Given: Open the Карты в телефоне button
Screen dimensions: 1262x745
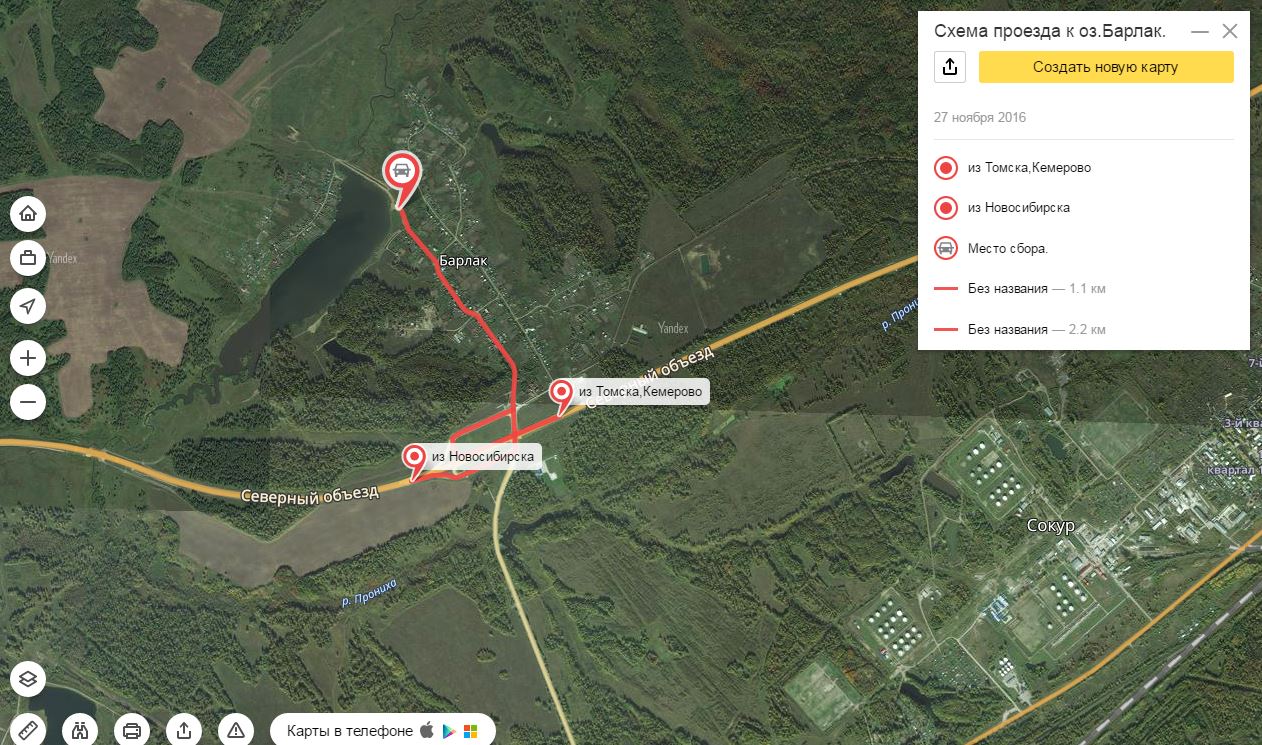Looking at the screenshot, I should 383,730.
